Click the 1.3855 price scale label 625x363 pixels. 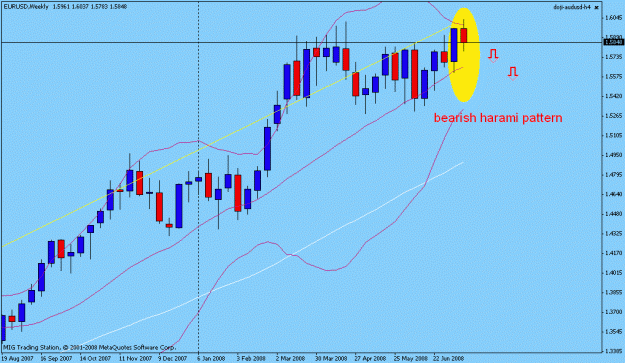[613, 292]
